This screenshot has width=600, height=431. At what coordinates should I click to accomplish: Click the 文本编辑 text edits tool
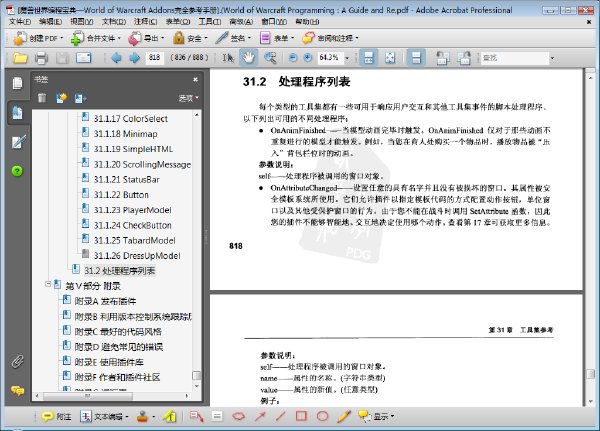(x=104, y=416)
